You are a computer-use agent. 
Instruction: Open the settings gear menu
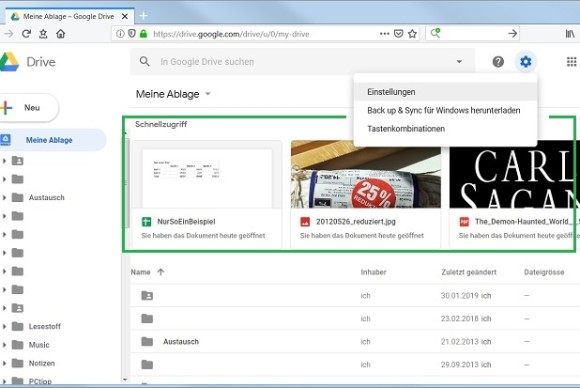pyautogui.click(x=525, y=61)
